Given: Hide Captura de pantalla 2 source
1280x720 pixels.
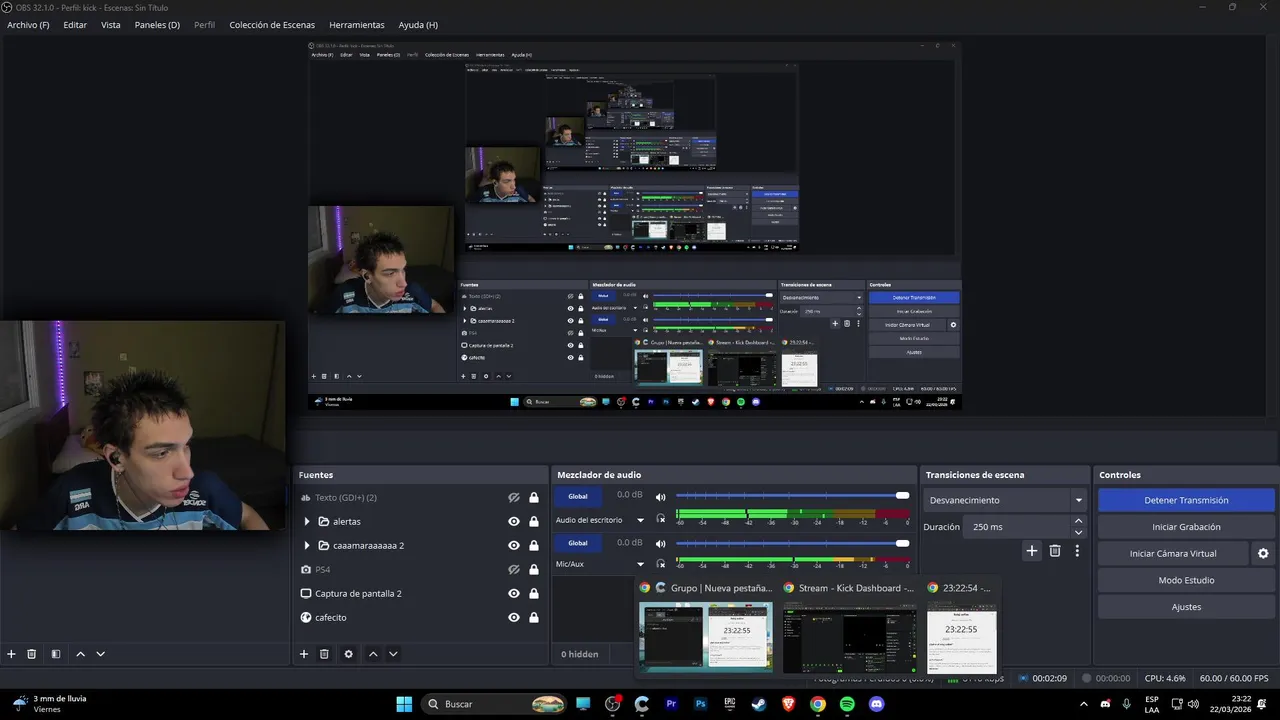Looking at the screenshot, I should (514, 593).
